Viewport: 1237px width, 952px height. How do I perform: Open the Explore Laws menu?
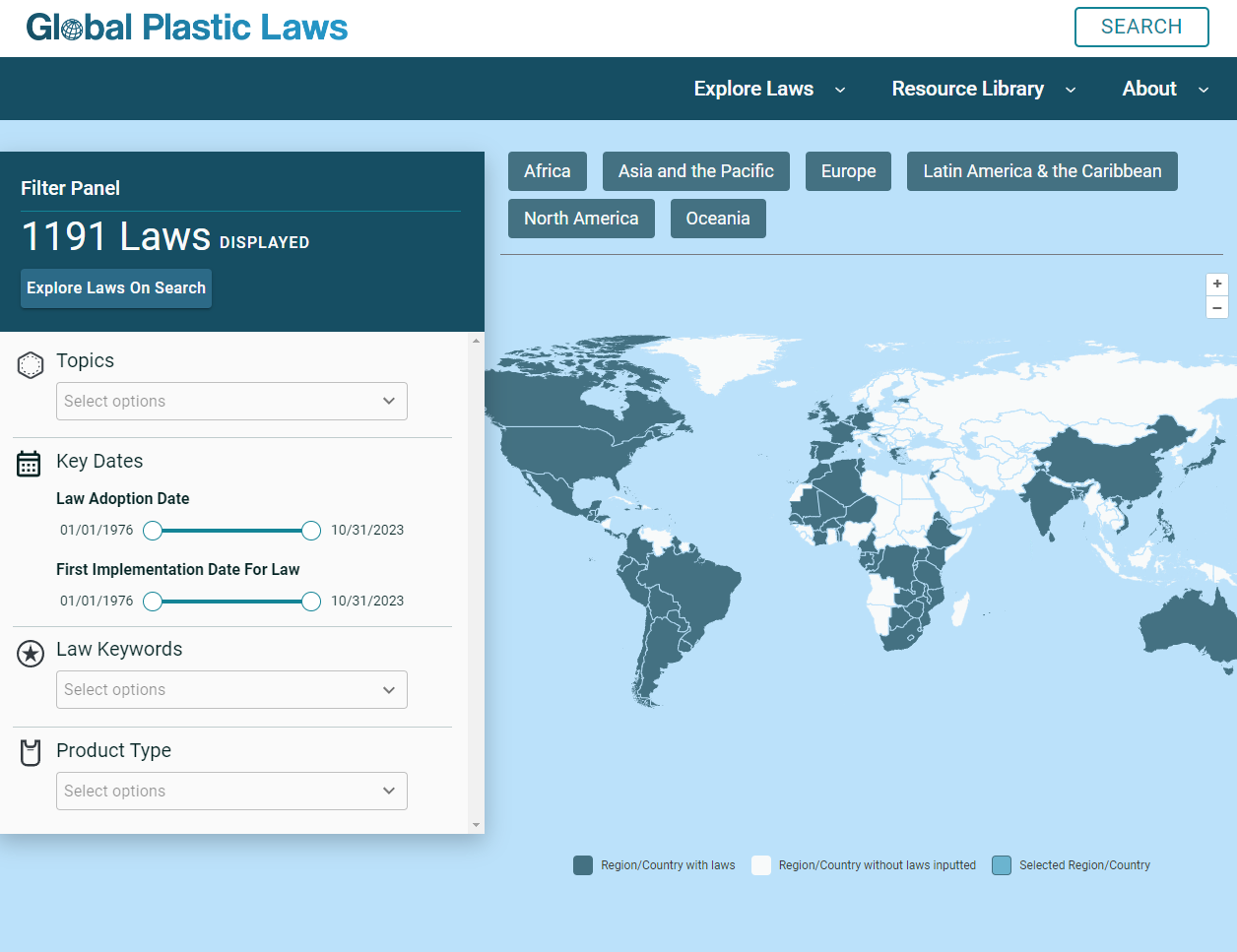click(x=768, y=89)
